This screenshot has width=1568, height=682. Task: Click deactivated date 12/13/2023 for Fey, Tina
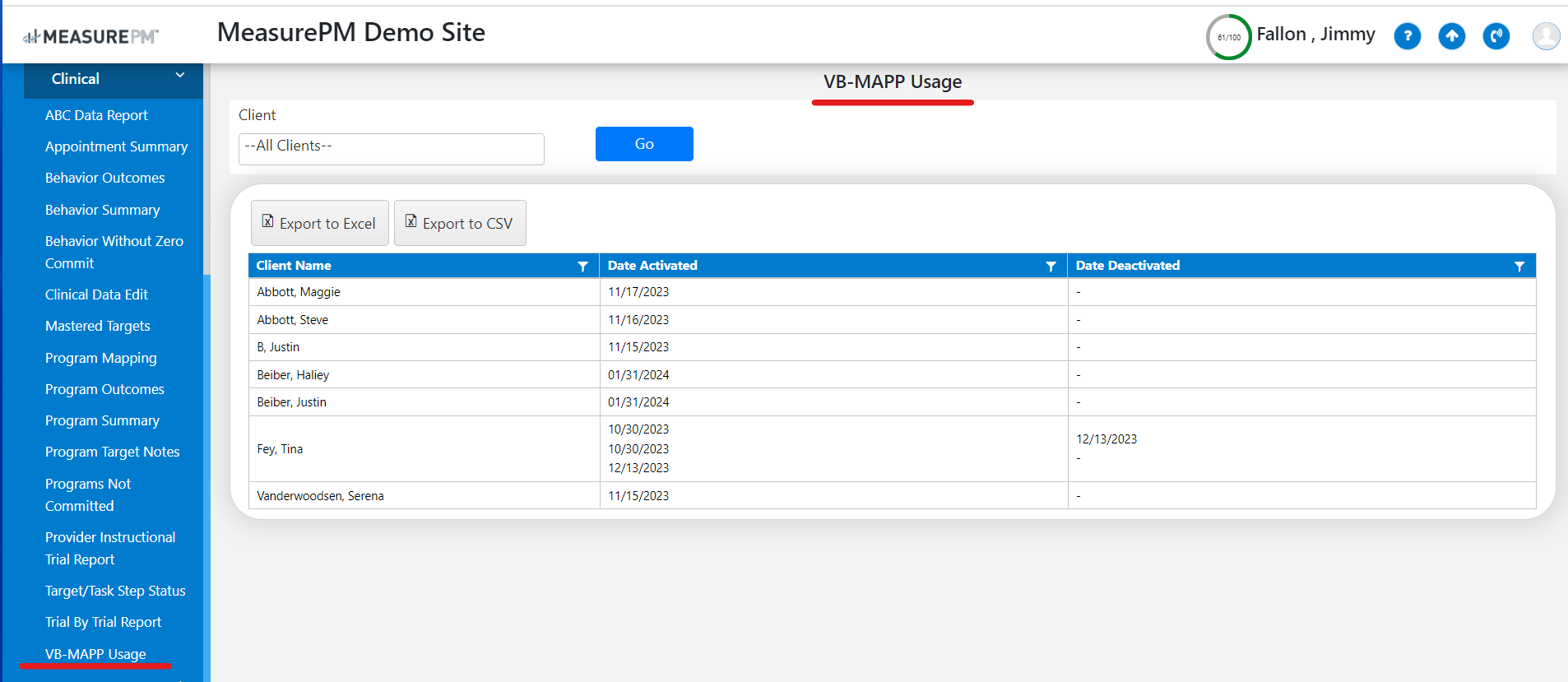(x=1106, y=439)
